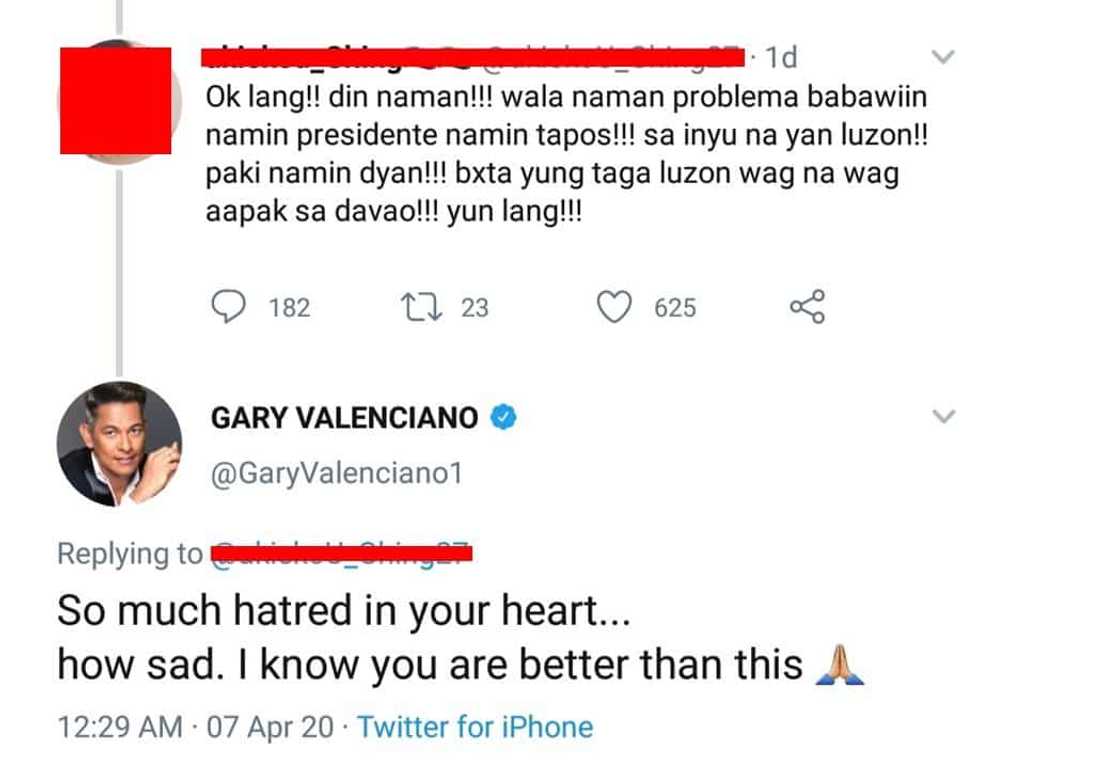Open Gary Valenciano's profile photo

[x=120, y=444]
